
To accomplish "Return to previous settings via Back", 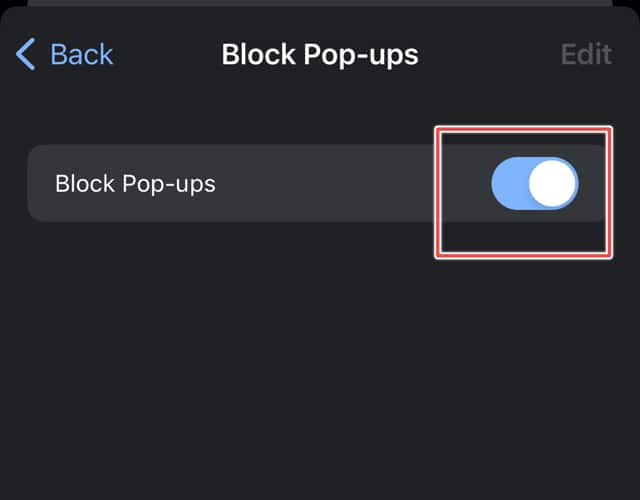I will coord(65,54).
